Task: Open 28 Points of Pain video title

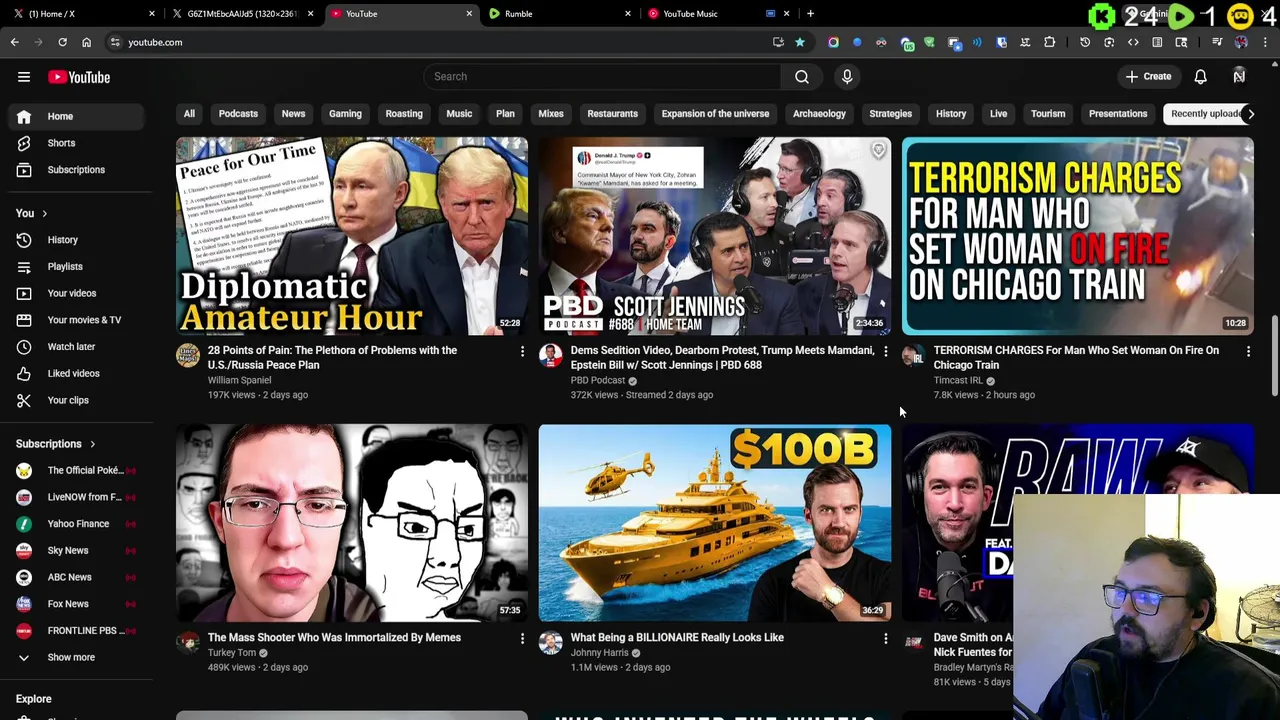Action: point(332,358)
